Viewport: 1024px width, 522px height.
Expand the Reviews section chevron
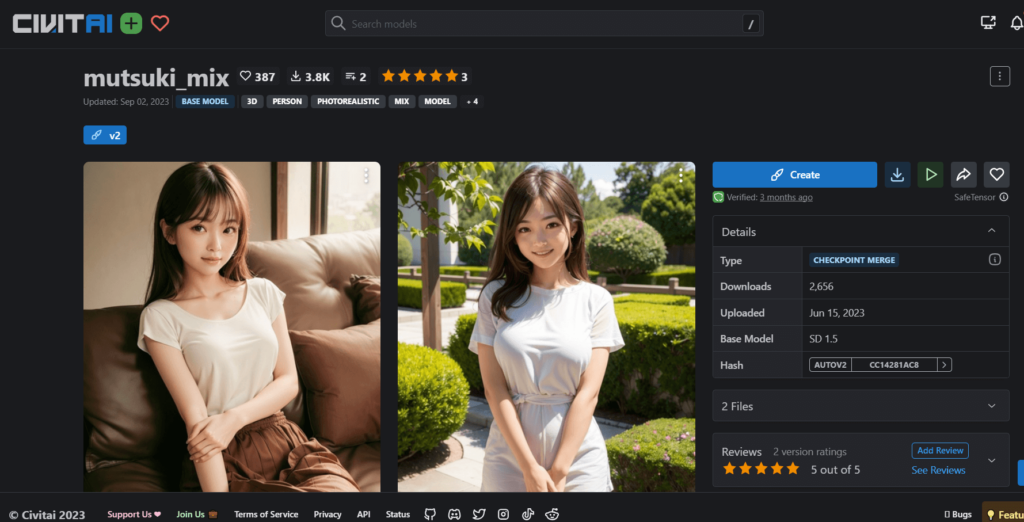coord(991,460)
